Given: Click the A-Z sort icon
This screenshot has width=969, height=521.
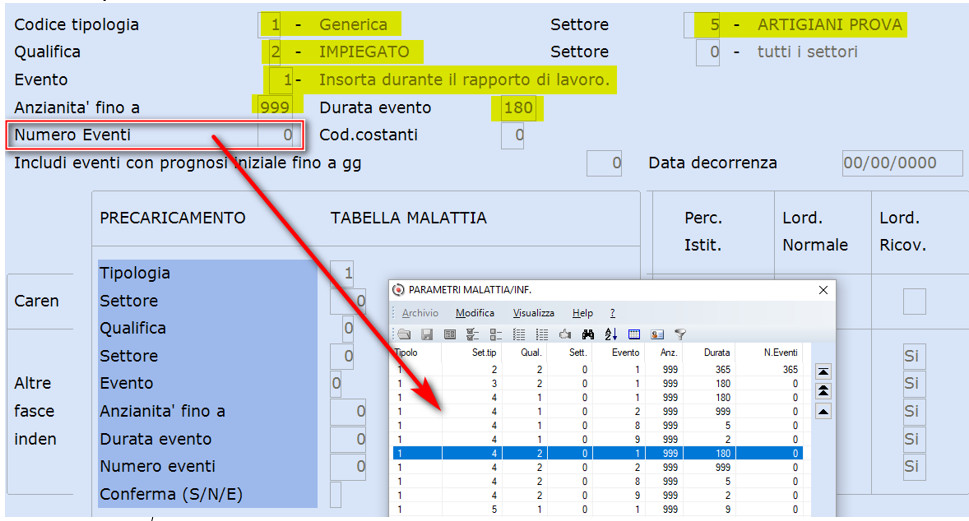Looking at the screenshot, I should coord(611,334).
